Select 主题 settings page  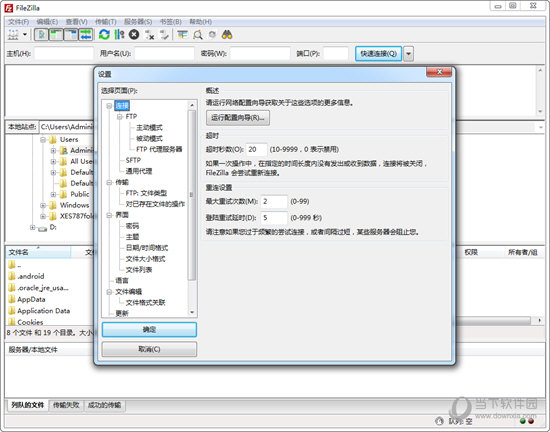tap(132, 237)
